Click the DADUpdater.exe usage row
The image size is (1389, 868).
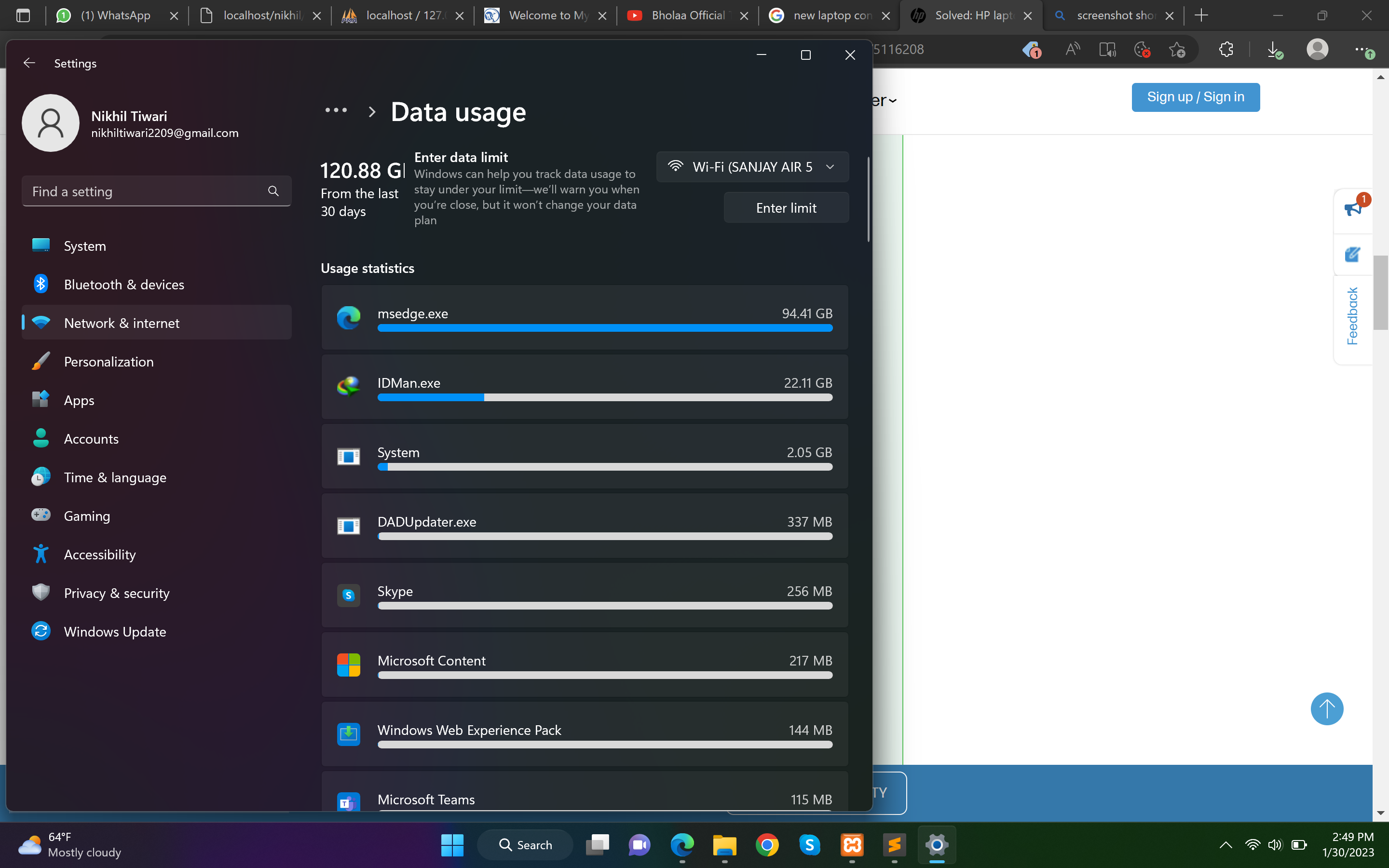point(585,526)
